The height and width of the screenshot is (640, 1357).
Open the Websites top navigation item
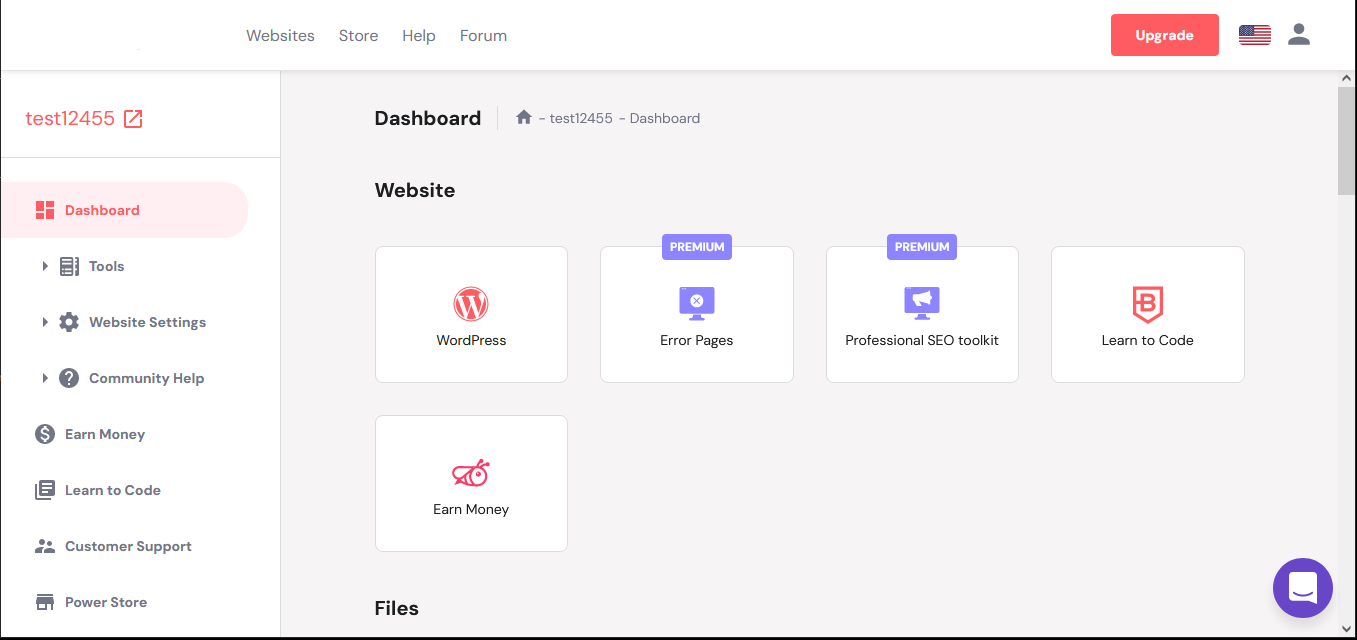pyautogui.click(x=280, y=36)
